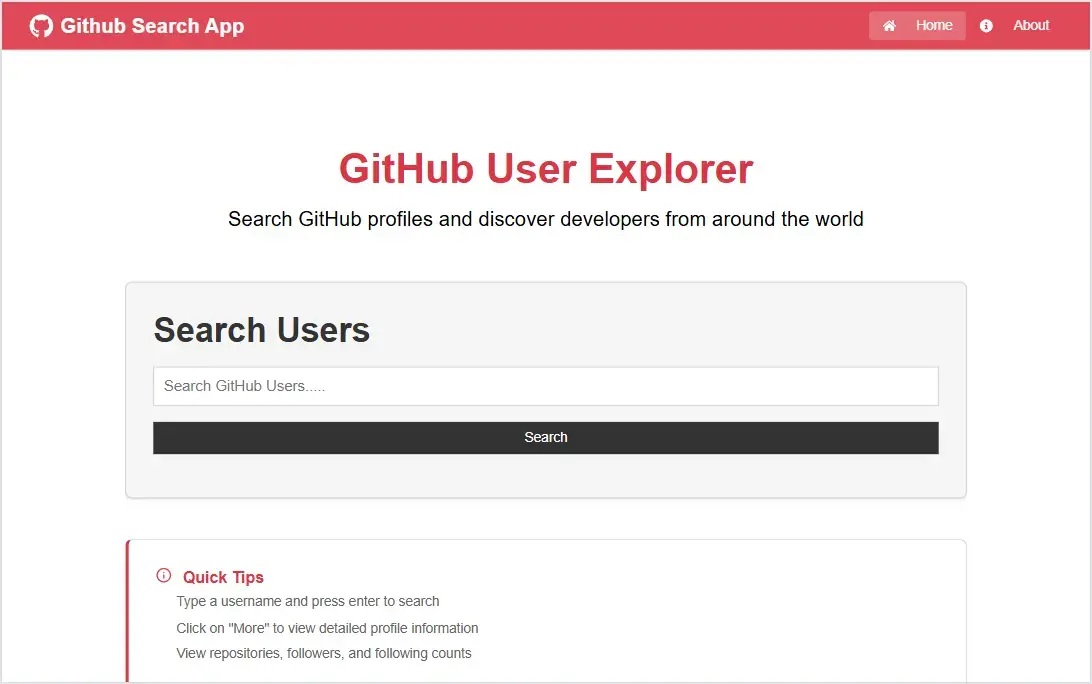
Task: Click the tip about repositories and followers counts
Action: 324,653
